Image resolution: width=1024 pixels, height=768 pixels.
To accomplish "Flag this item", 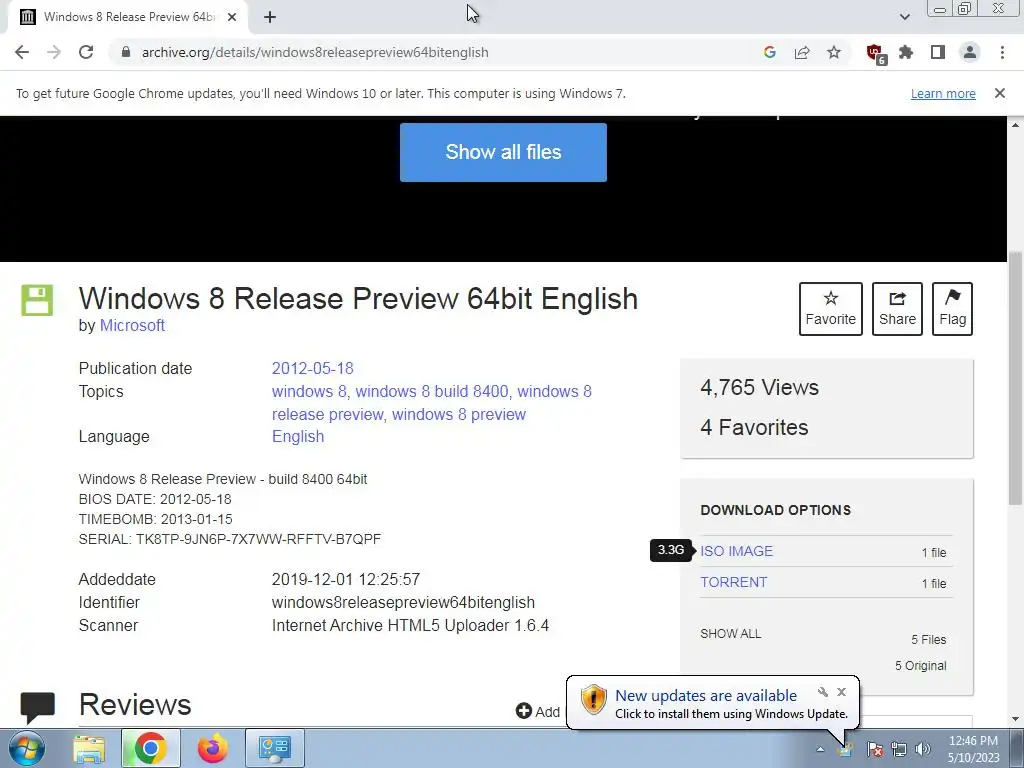I will [x=952, y=309].
